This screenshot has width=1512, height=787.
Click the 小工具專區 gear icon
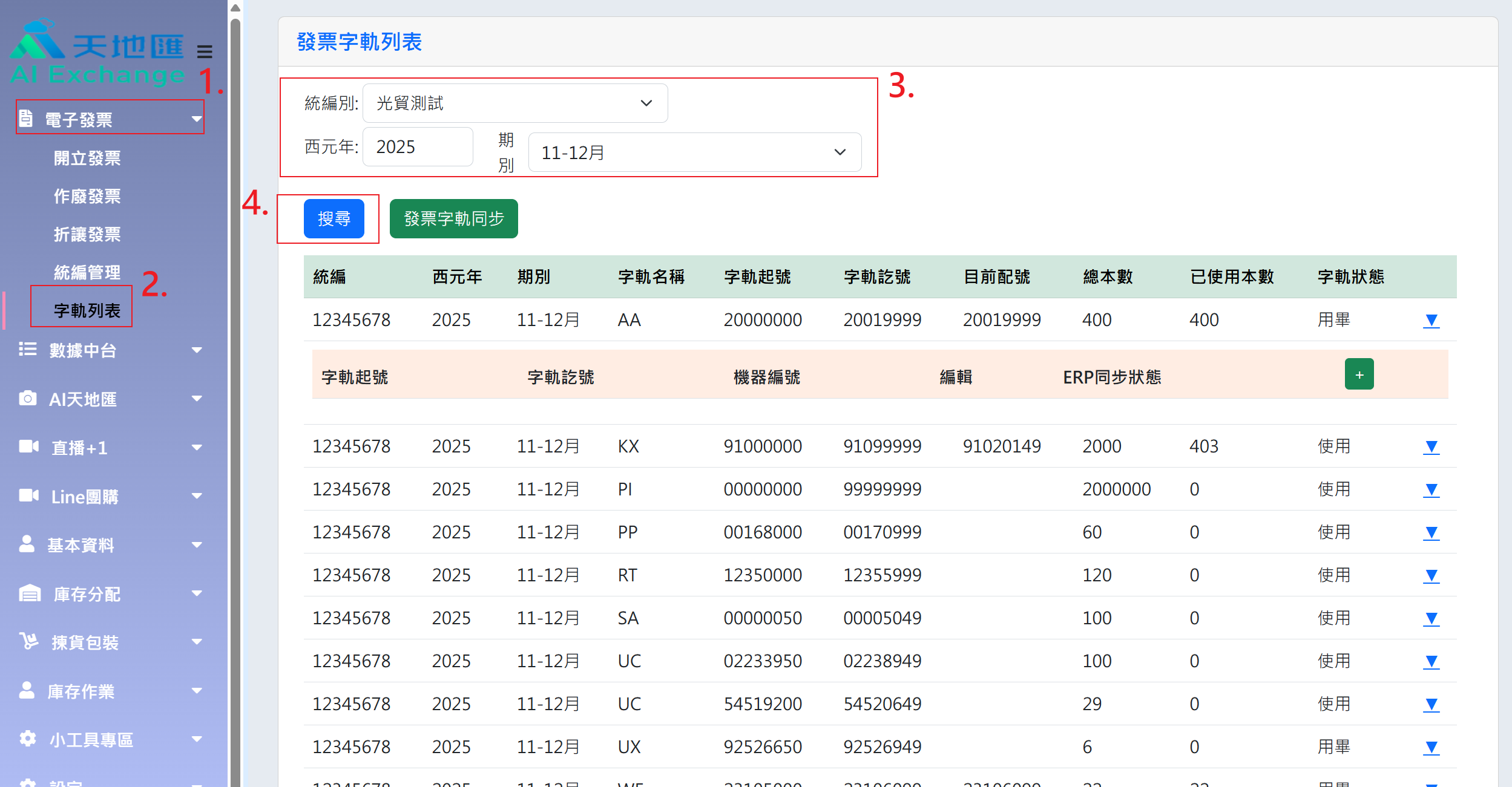[x=27, y=739]
